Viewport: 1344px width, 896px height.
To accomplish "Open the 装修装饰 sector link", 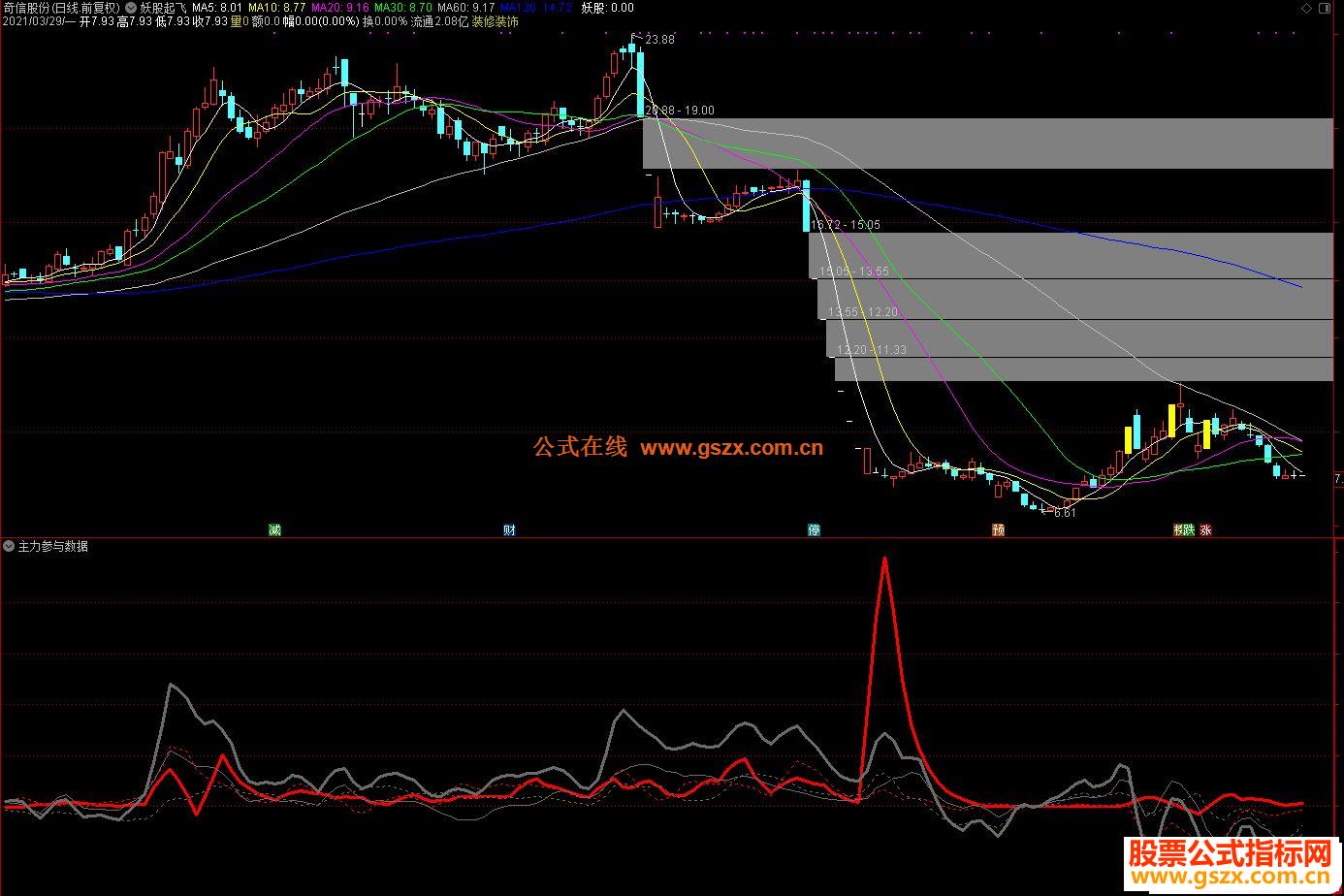I will click(496, 21).
